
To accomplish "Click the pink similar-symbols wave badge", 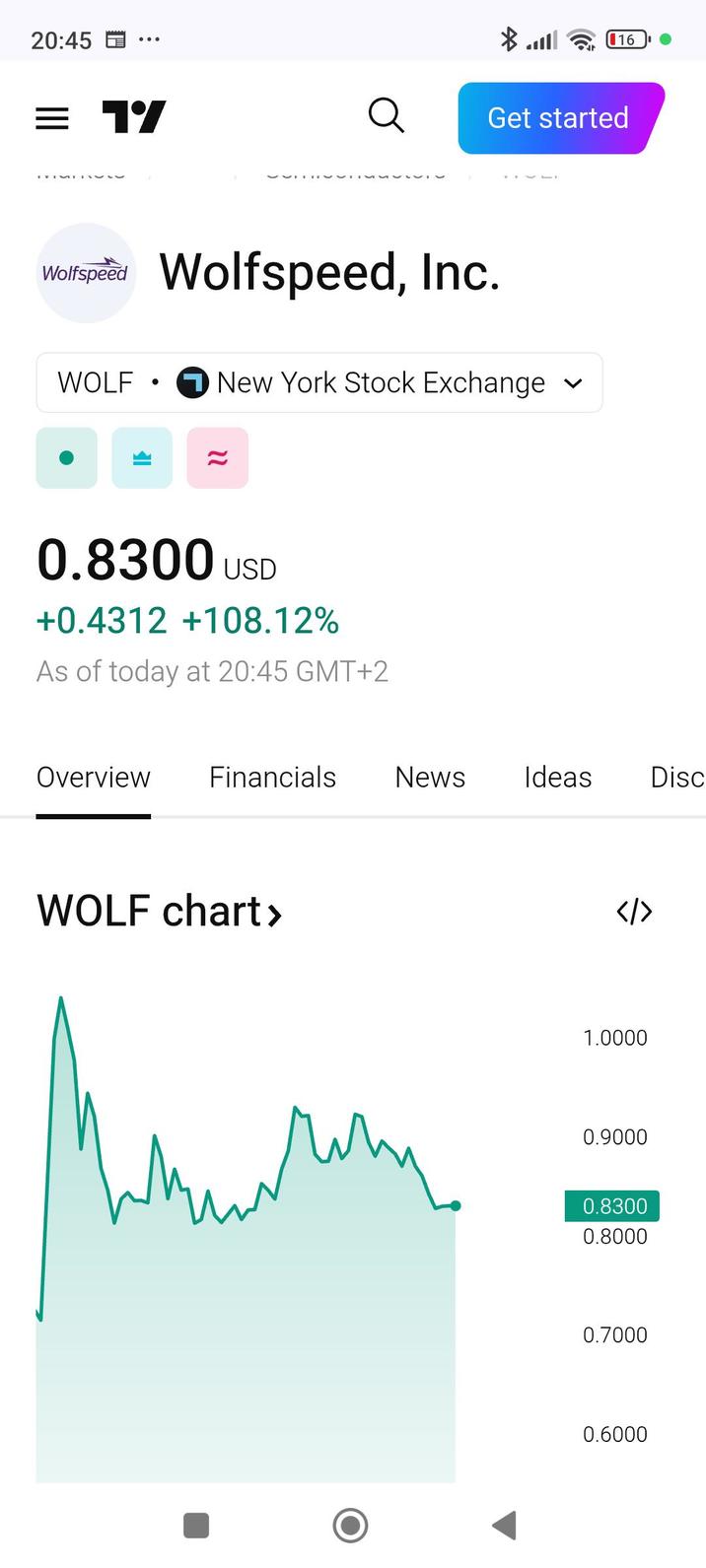I will pyautogui.click(x=217, y=457).
